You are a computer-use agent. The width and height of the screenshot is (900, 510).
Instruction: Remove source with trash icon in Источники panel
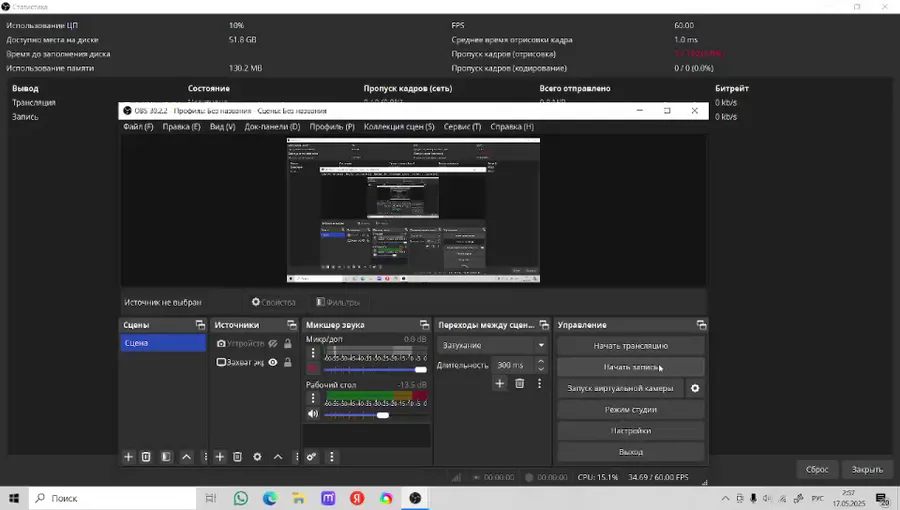coord(237,457)
